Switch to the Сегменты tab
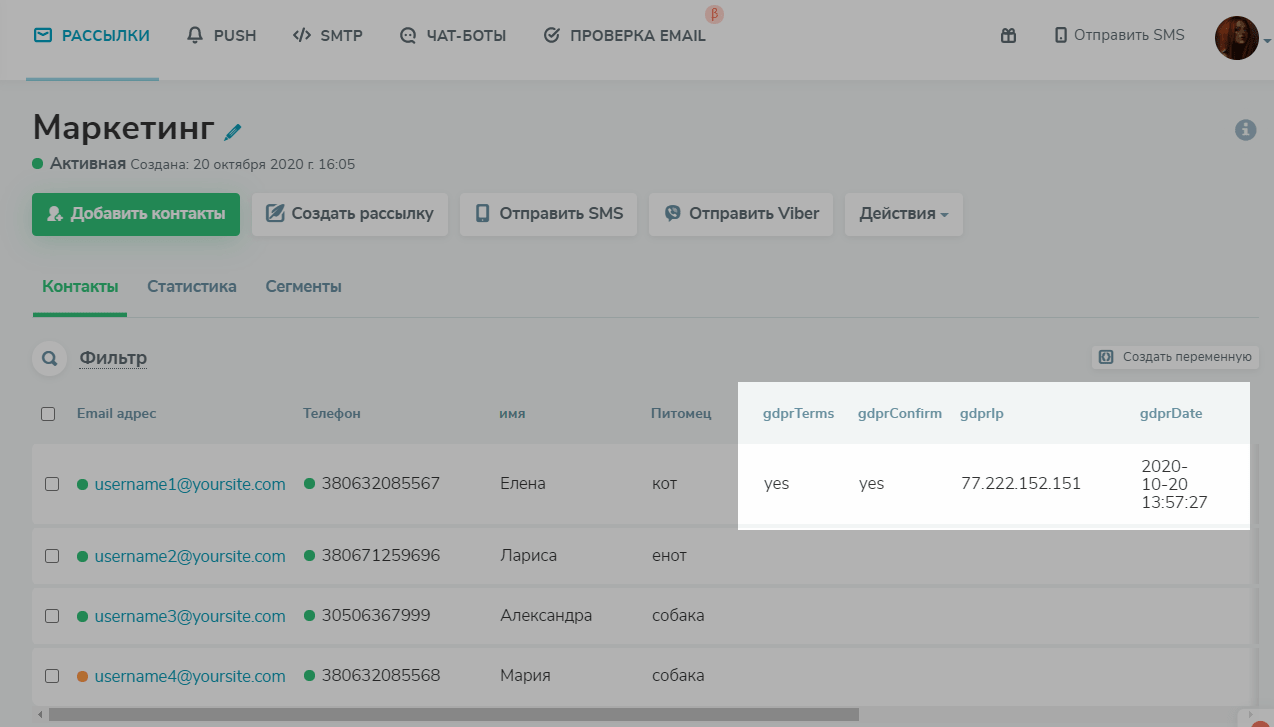The height and width of the screenshot is (727, 1274). [x=303, y=287]
